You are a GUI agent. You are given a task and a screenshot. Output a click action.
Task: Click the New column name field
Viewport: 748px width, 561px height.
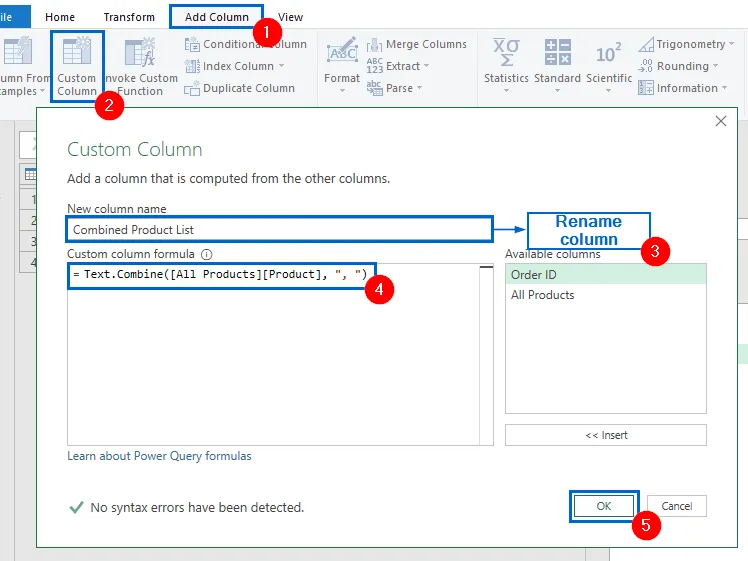[280, 229]
